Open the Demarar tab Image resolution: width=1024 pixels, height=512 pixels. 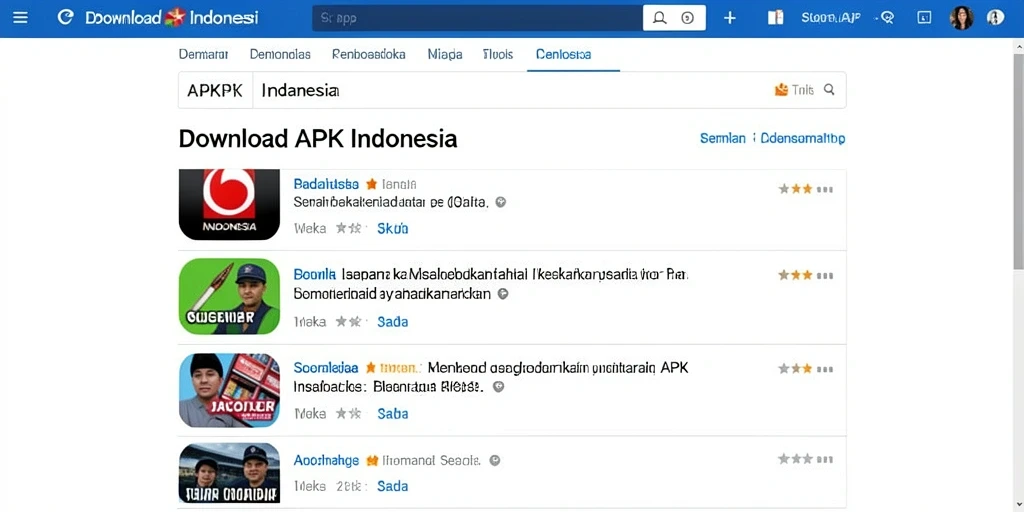tap(203, 54)
